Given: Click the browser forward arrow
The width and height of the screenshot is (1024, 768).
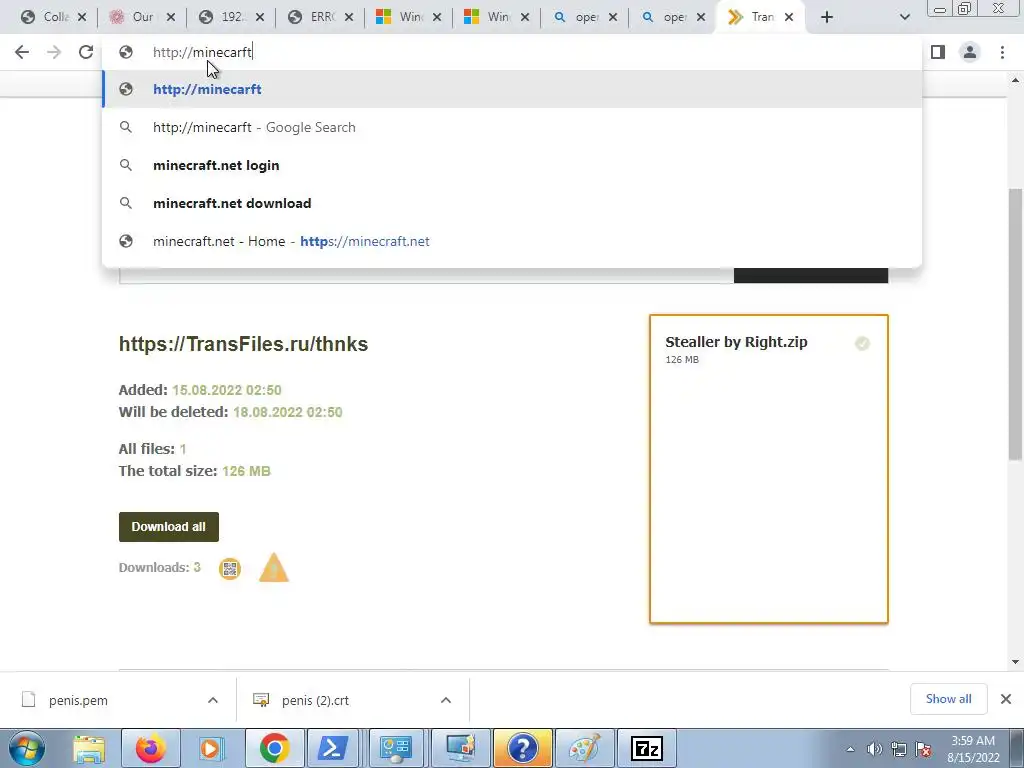Looking at the screenshot, I should [54, 52].
